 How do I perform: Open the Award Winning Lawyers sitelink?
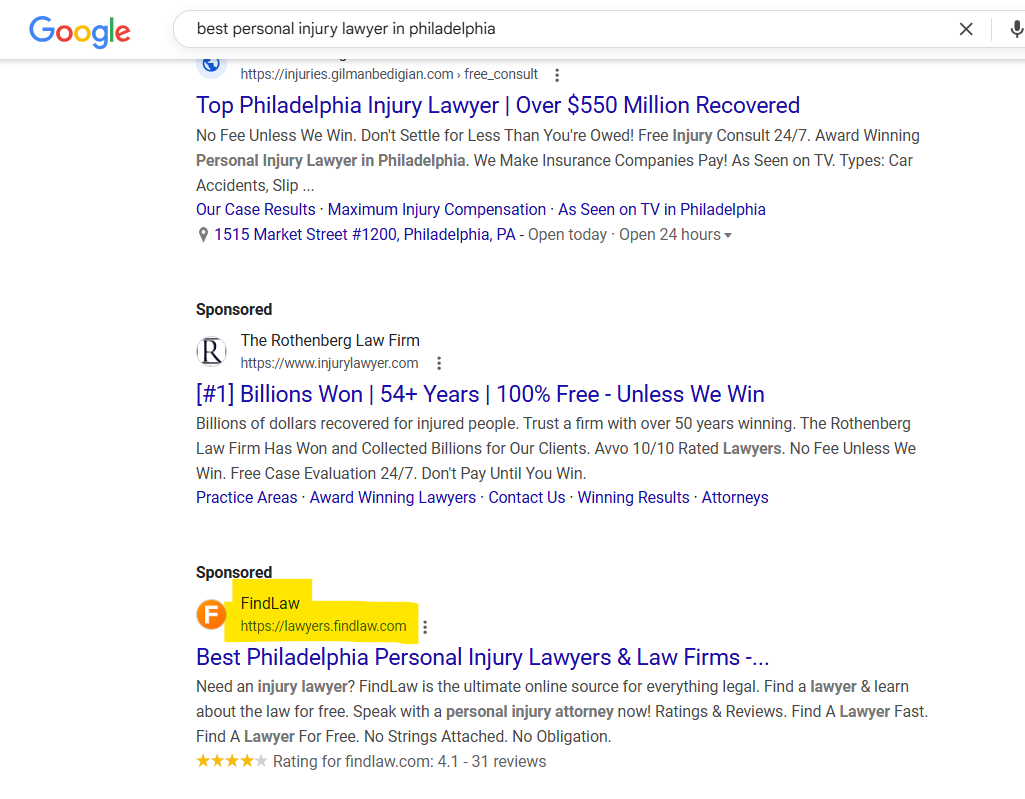point(392,498)
